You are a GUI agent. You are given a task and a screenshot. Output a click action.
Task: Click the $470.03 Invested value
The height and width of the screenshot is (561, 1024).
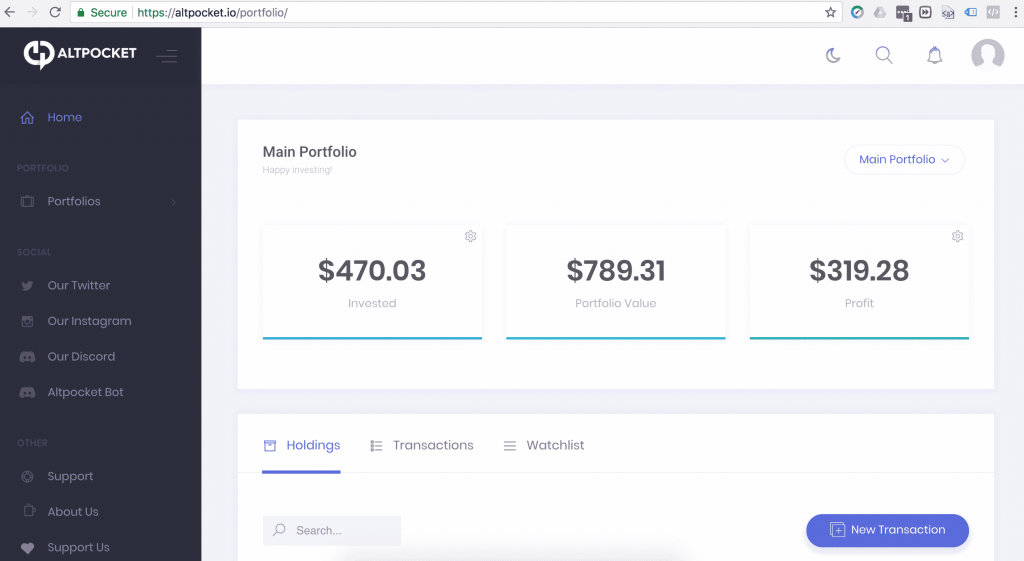click(x=372, y=270)
